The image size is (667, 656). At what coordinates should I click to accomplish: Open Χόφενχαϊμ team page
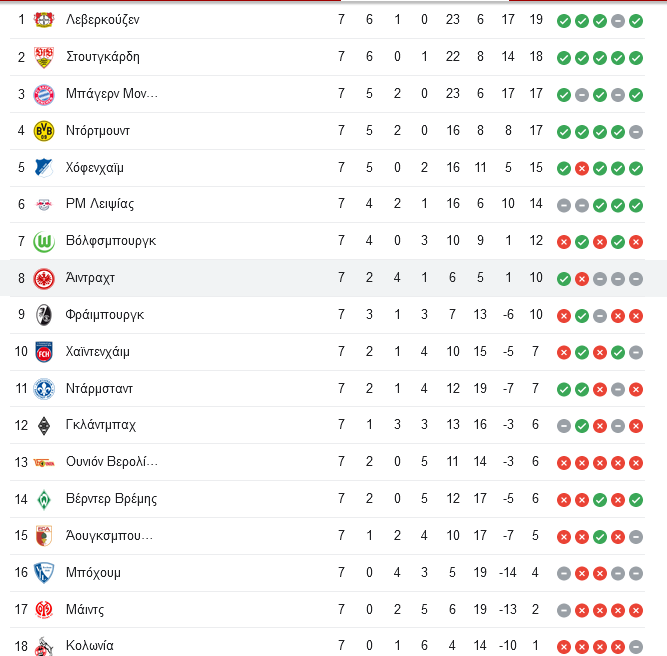coord(94,168)
